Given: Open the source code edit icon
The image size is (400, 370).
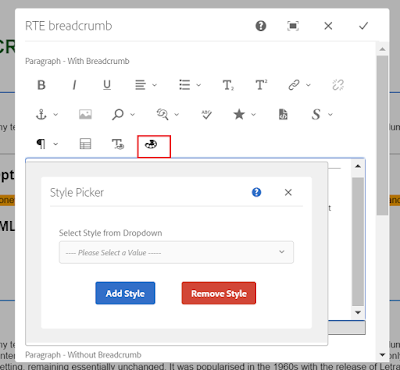Looking at the screenshot, I should point(283,114).
